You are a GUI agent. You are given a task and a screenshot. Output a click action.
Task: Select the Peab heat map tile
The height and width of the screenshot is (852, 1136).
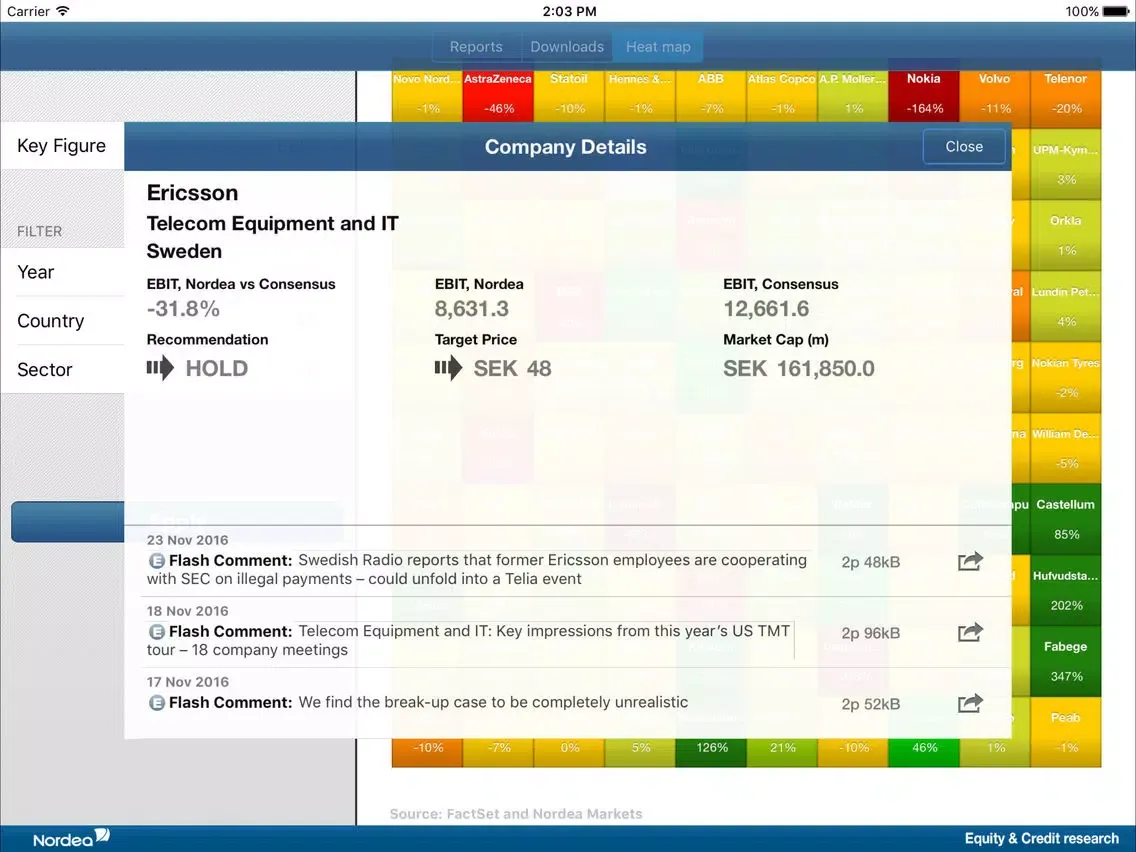(1066, 732)
